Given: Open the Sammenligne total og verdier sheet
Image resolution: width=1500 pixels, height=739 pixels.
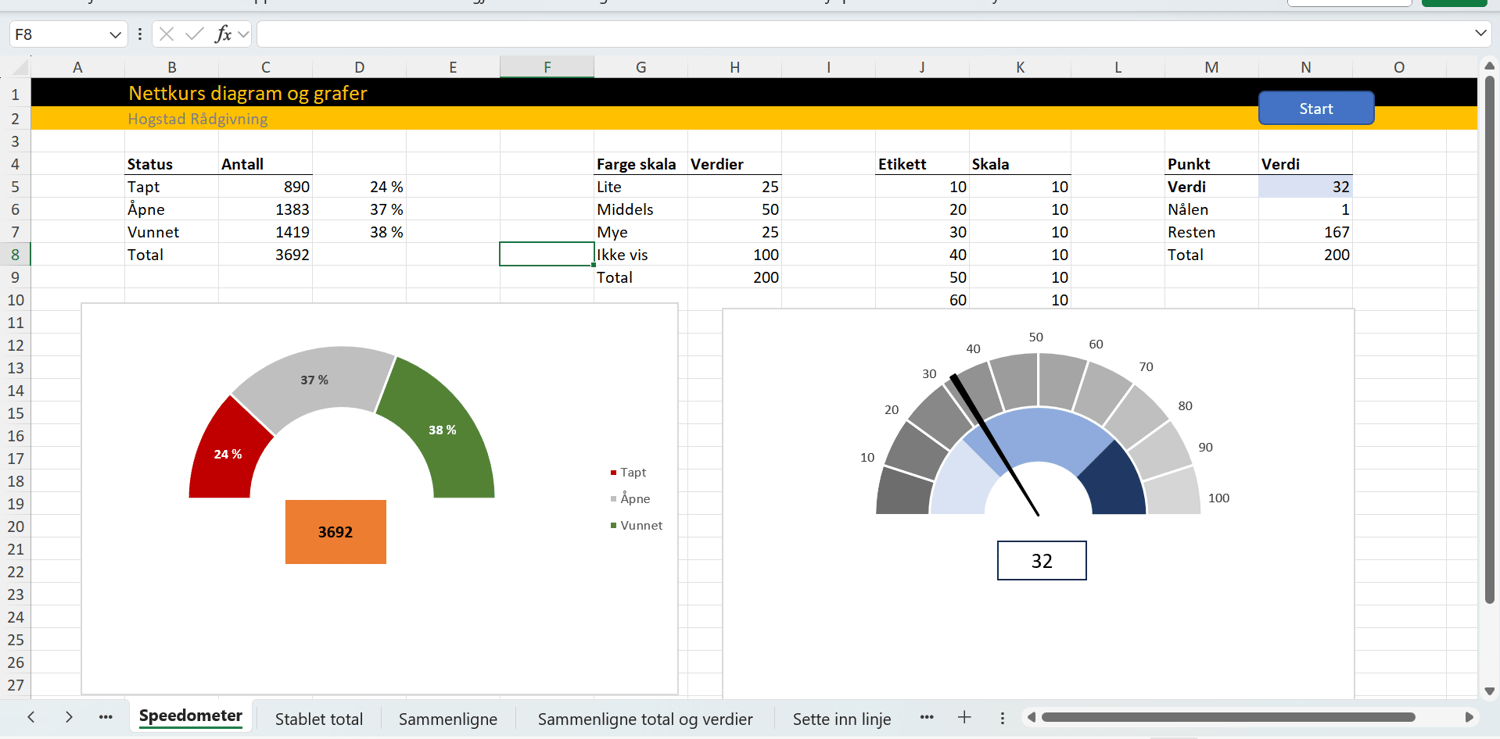Looking at the screenshot, I should pos(645,718).
